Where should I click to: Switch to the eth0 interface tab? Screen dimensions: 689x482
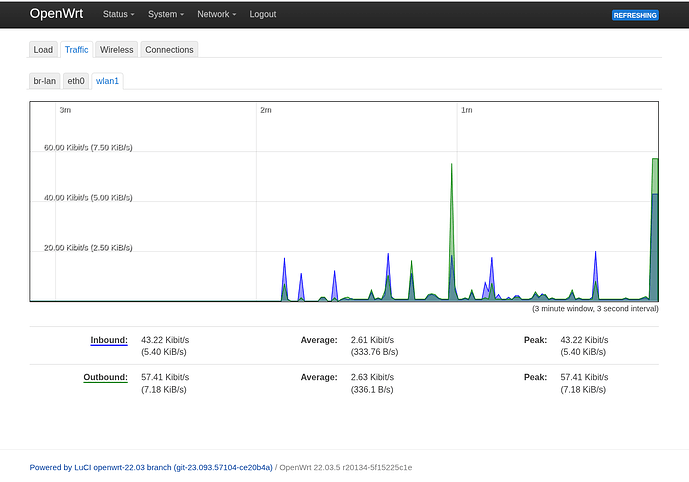[75, 80]
